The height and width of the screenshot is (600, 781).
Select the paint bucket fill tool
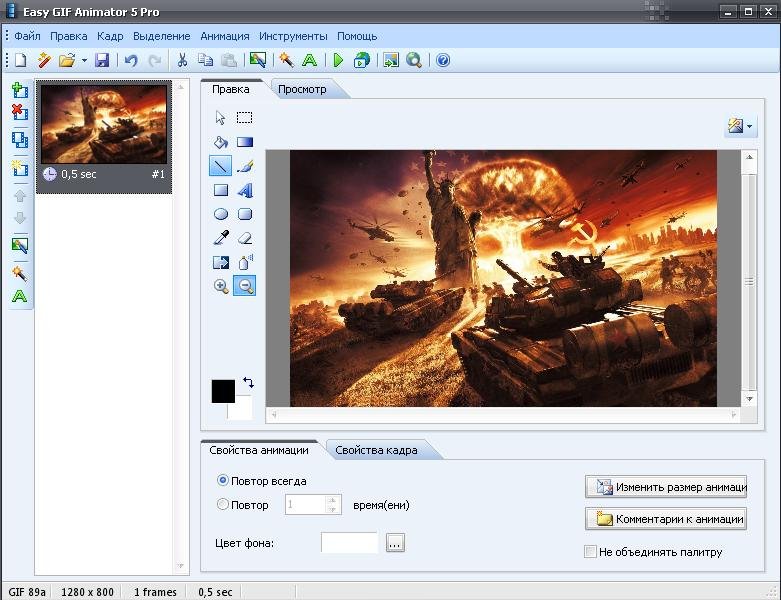221,142
